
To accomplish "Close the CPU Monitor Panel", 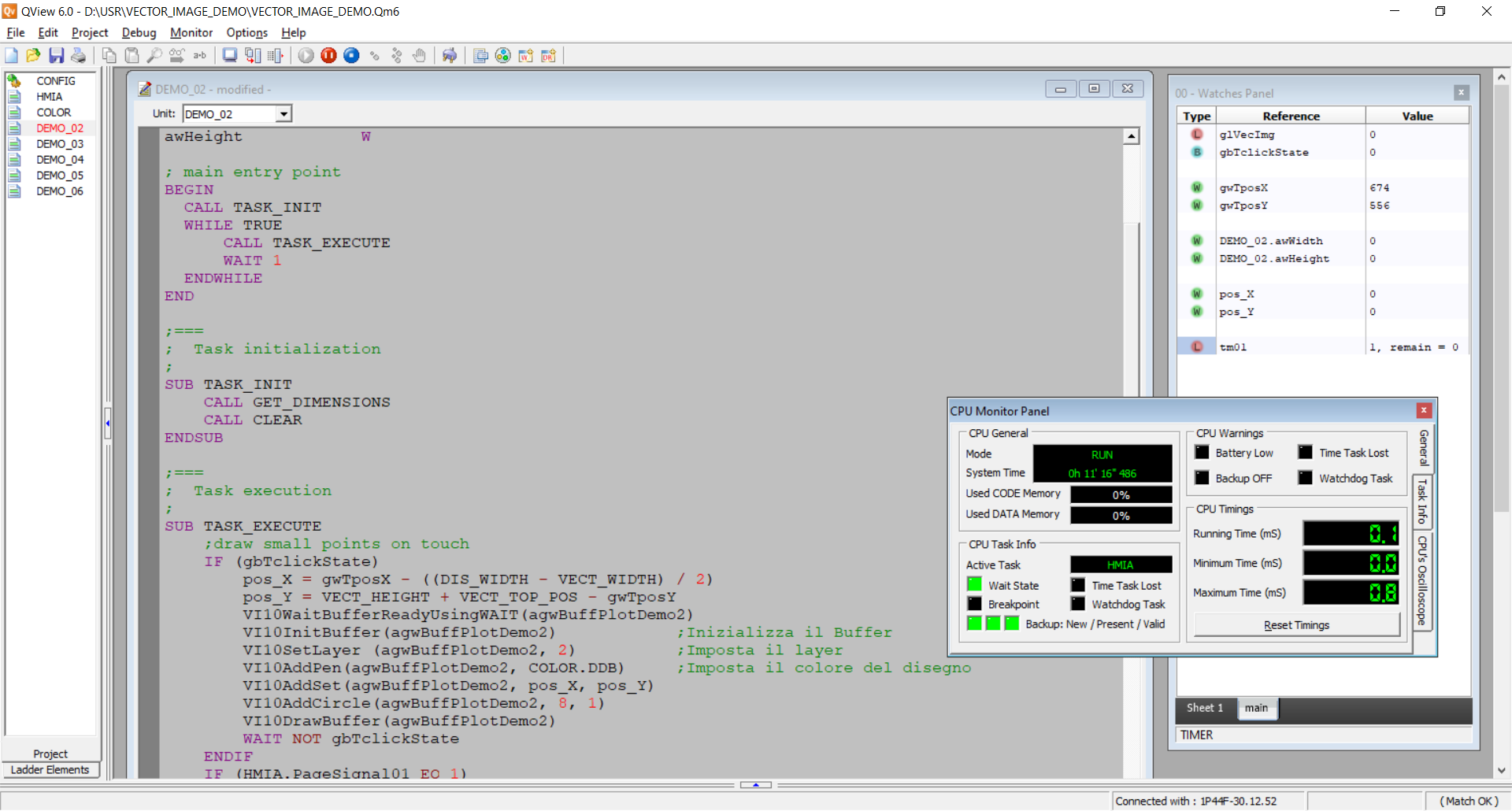I will [1424, 410].
